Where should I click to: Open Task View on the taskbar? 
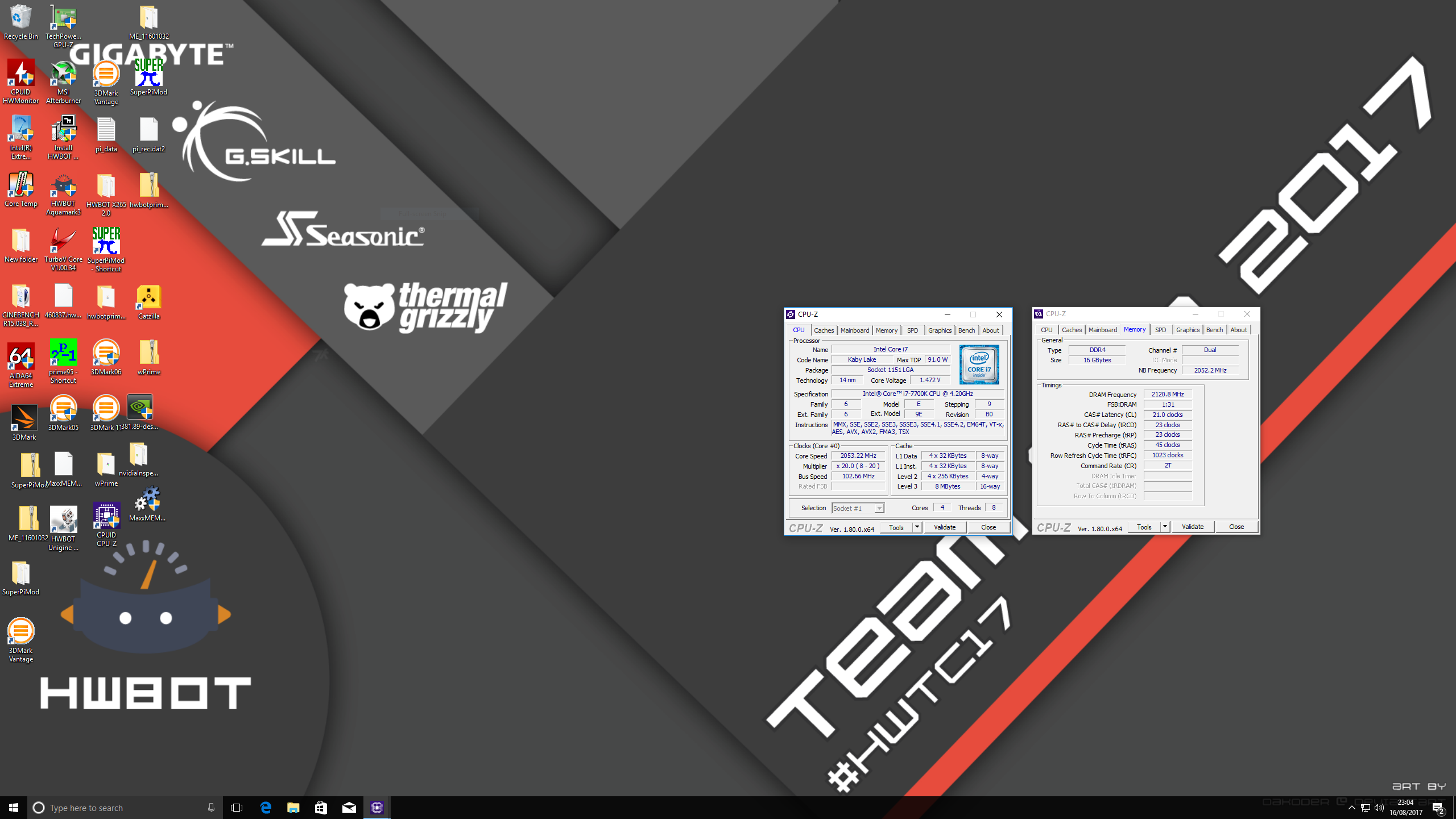(x=237, y=808)
